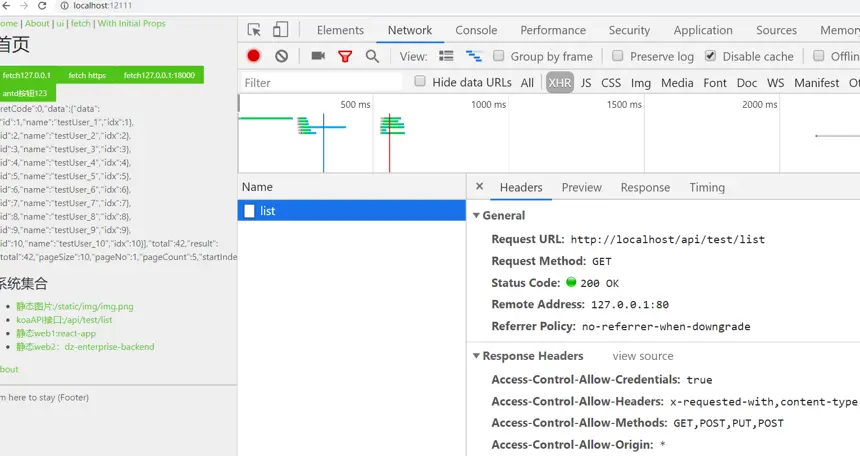Filter requests by Media type
This screenshot has width=860, height=456.
click(x=677, y=83)
